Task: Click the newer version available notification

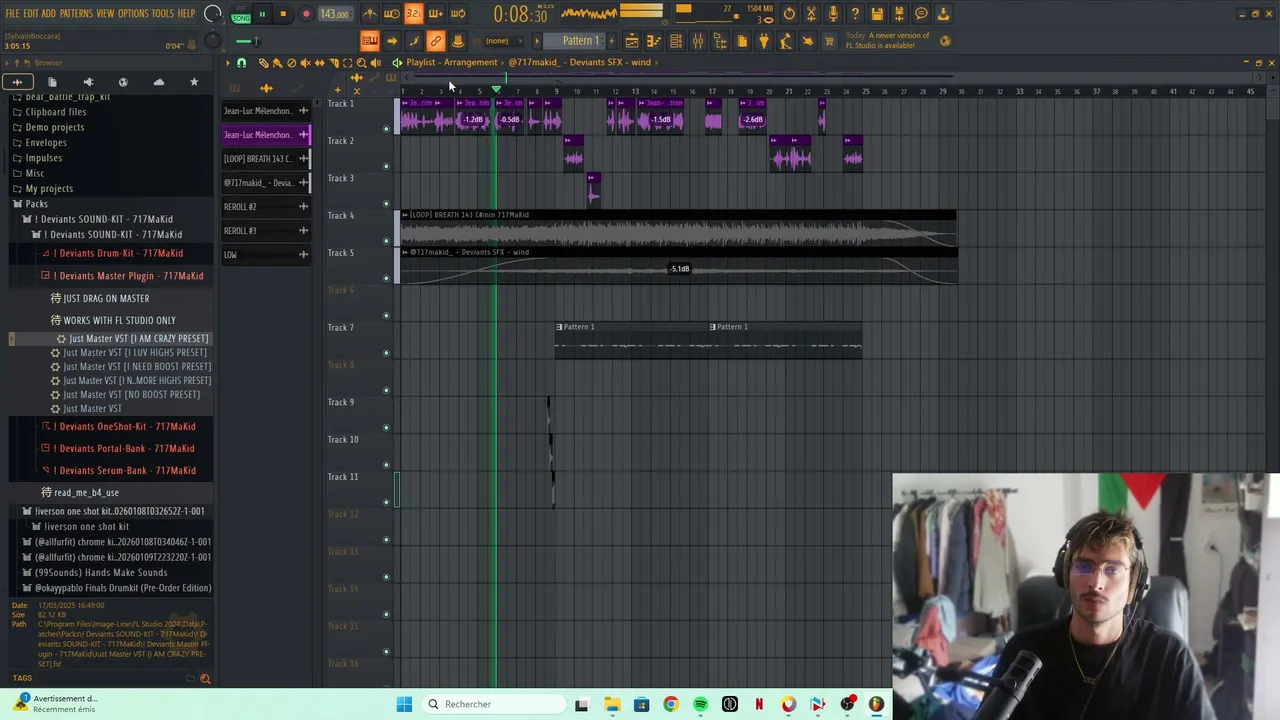Action: click(887, 41)
